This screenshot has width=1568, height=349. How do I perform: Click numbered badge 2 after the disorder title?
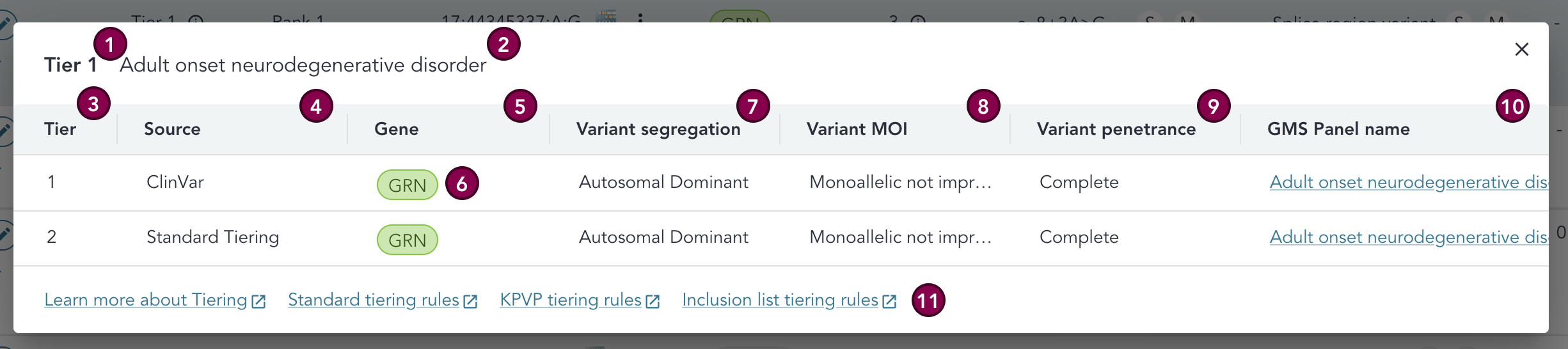tap(503, 45)
